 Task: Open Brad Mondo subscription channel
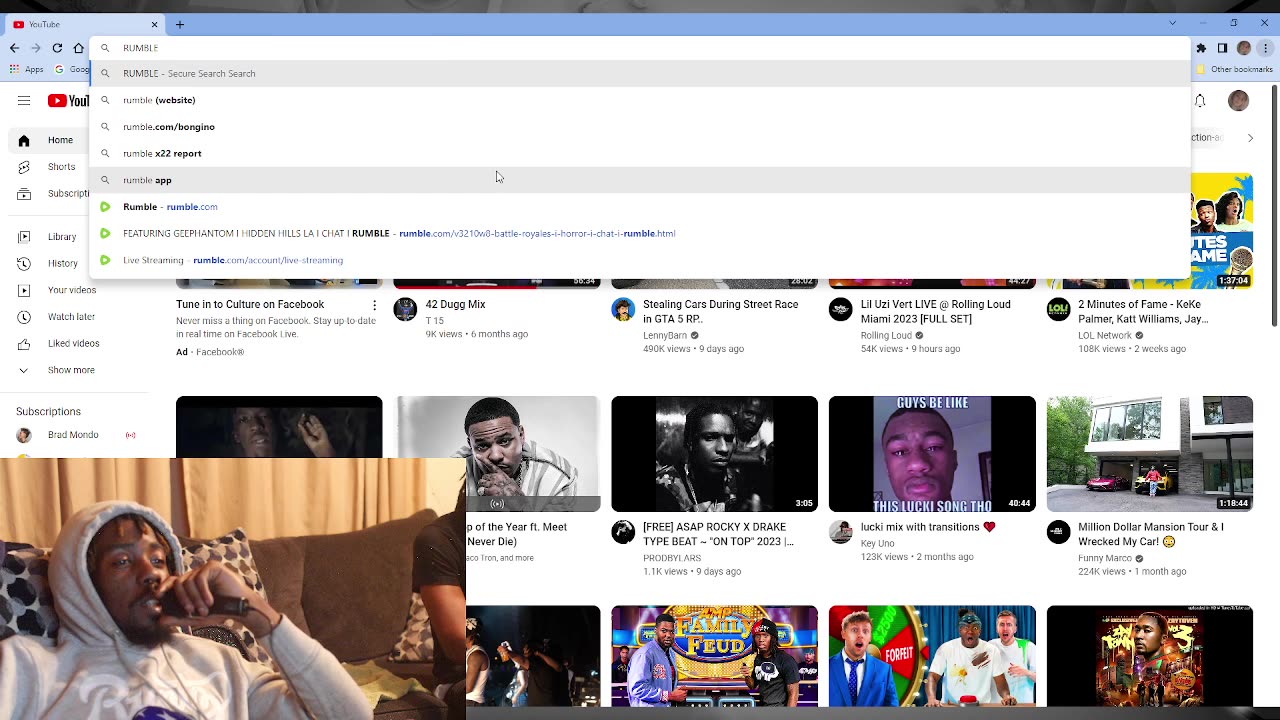[74, 435]
